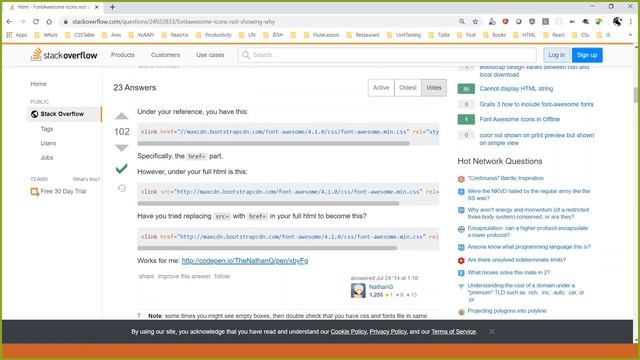Click share under the answer
Viewport: 640px width, 360px height.
click(x=147, y=276)
